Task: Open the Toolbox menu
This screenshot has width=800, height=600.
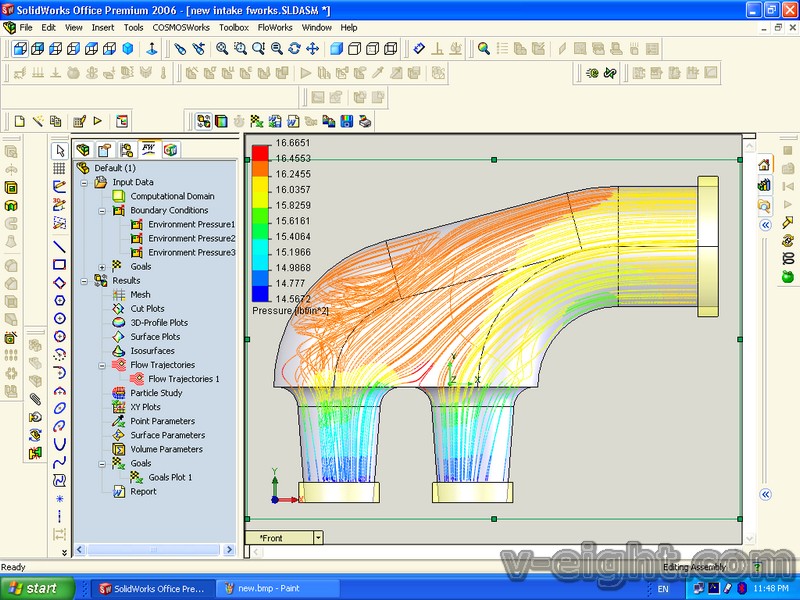Action: pos(234,28)
